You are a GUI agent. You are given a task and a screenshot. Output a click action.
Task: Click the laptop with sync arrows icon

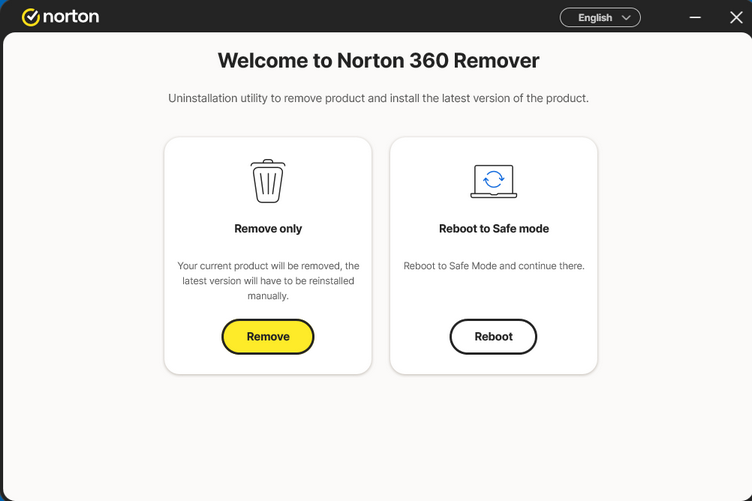[493, 181]
